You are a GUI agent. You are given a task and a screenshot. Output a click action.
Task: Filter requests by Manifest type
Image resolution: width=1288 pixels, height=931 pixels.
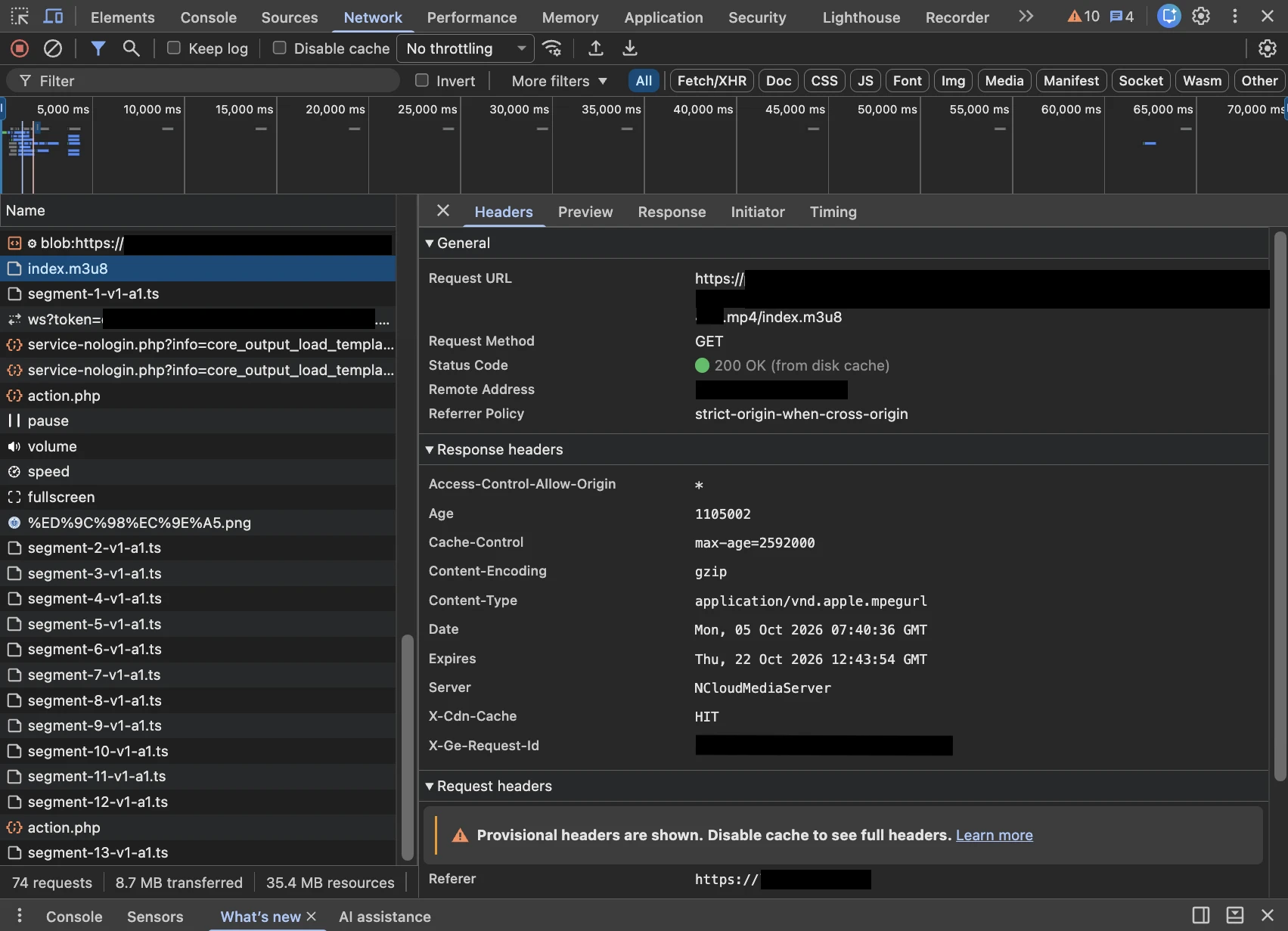tap(1071, 80)
